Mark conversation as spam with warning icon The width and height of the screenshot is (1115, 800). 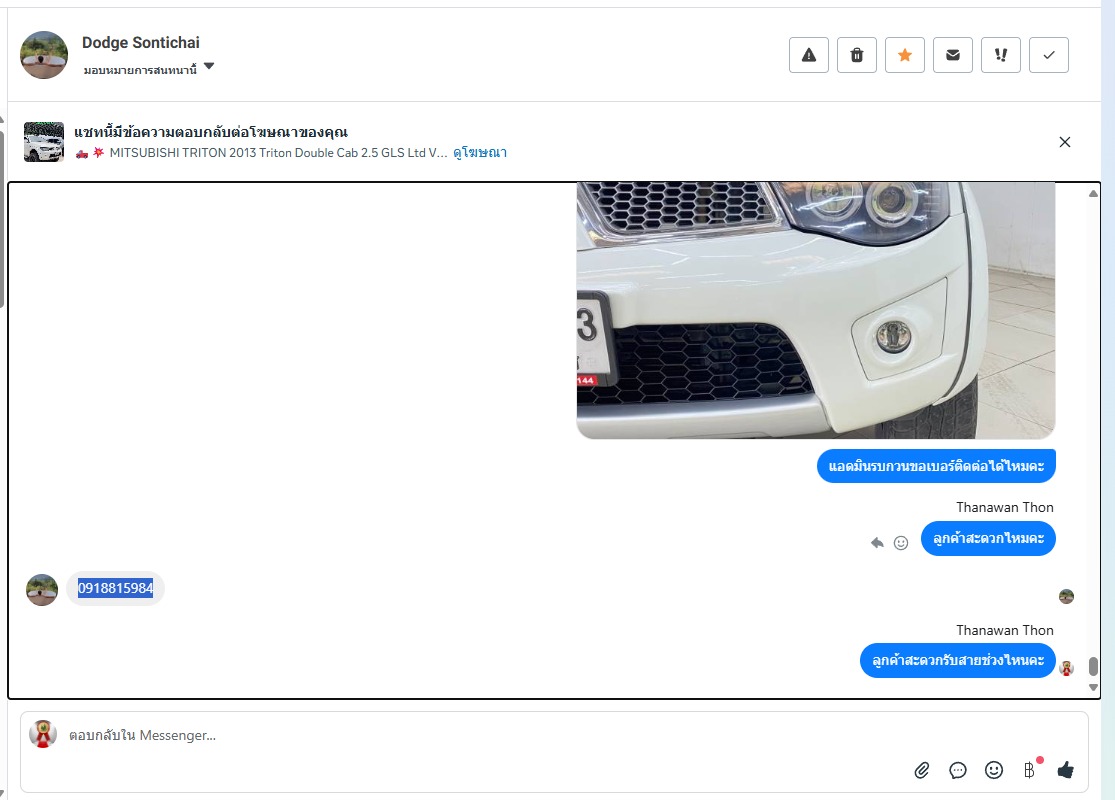[x=809, y=55]
